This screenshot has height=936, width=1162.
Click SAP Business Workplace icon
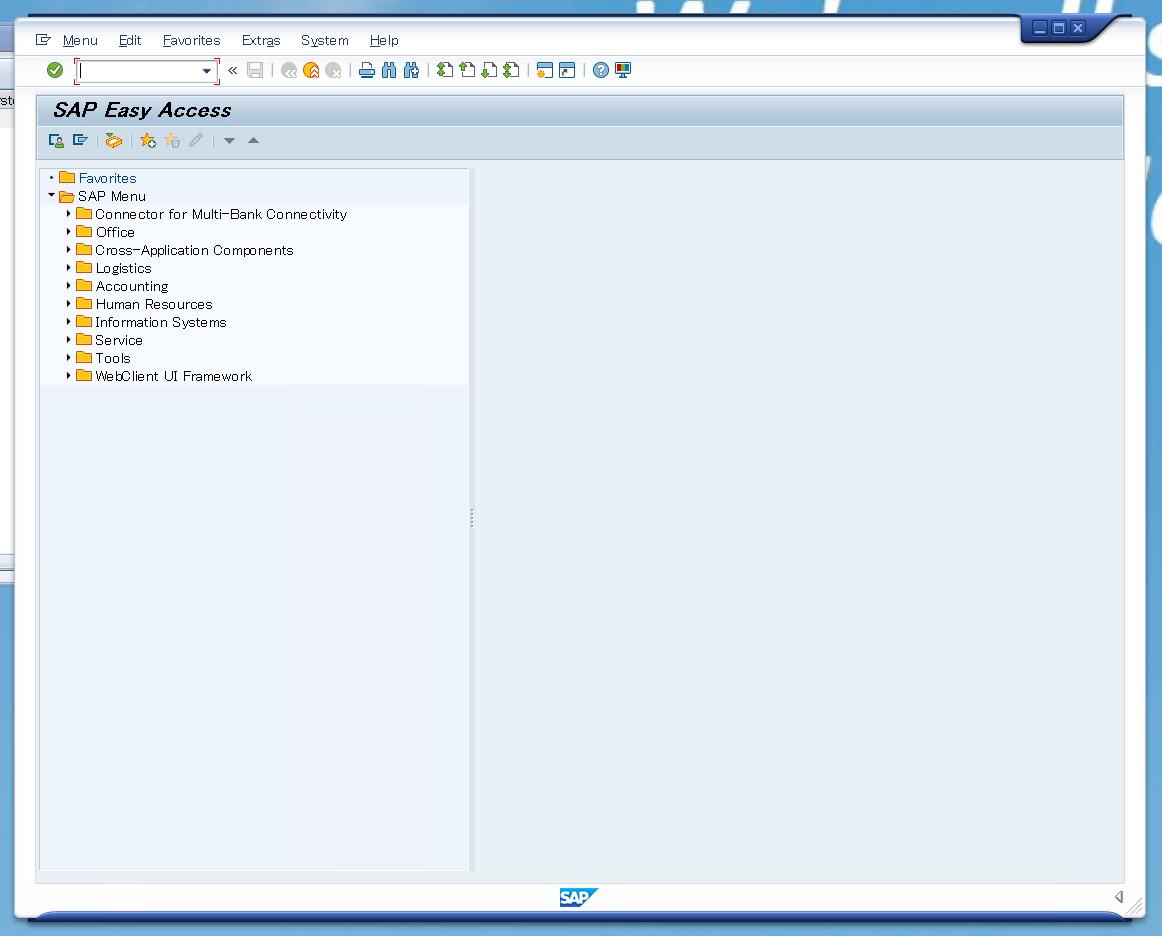[113, 141]
